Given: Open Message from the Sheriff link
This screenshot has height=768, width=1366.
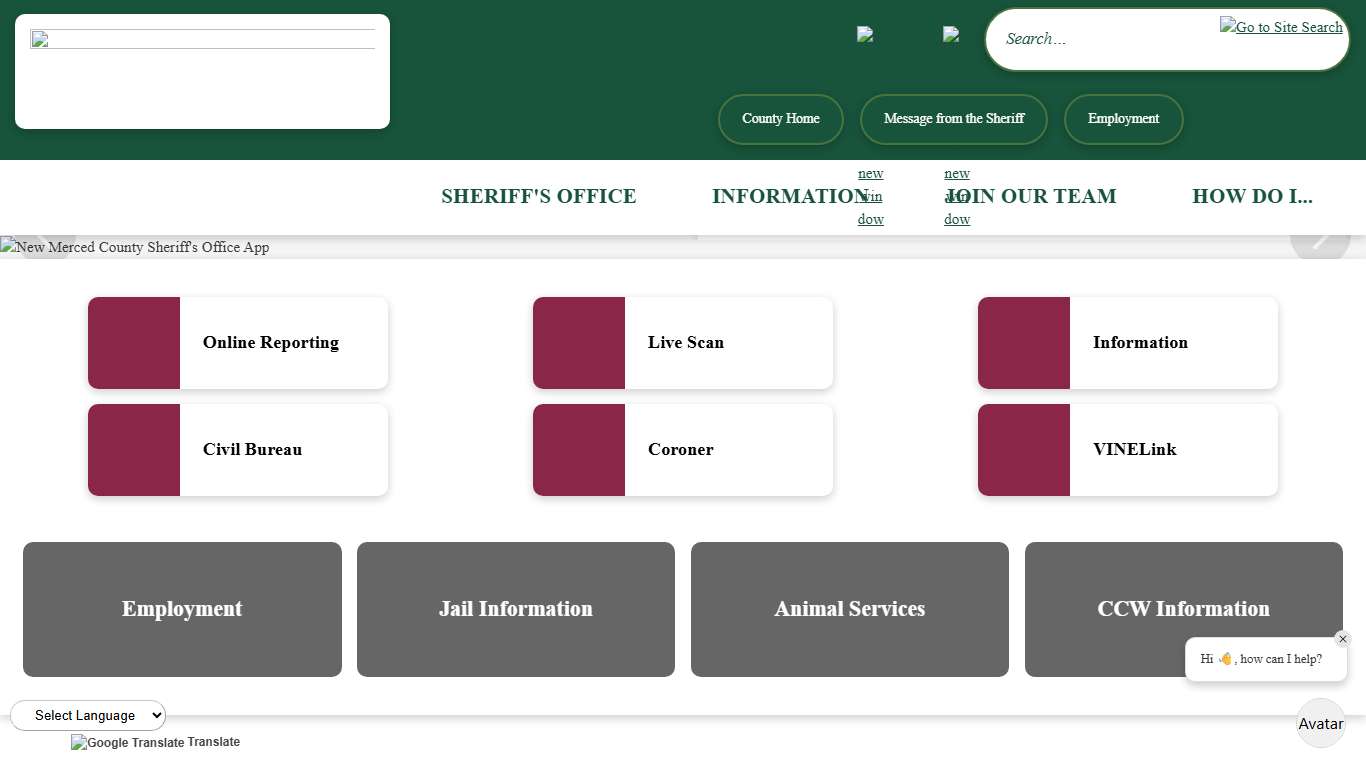Looking at the screenshot, I should point(953,119).
